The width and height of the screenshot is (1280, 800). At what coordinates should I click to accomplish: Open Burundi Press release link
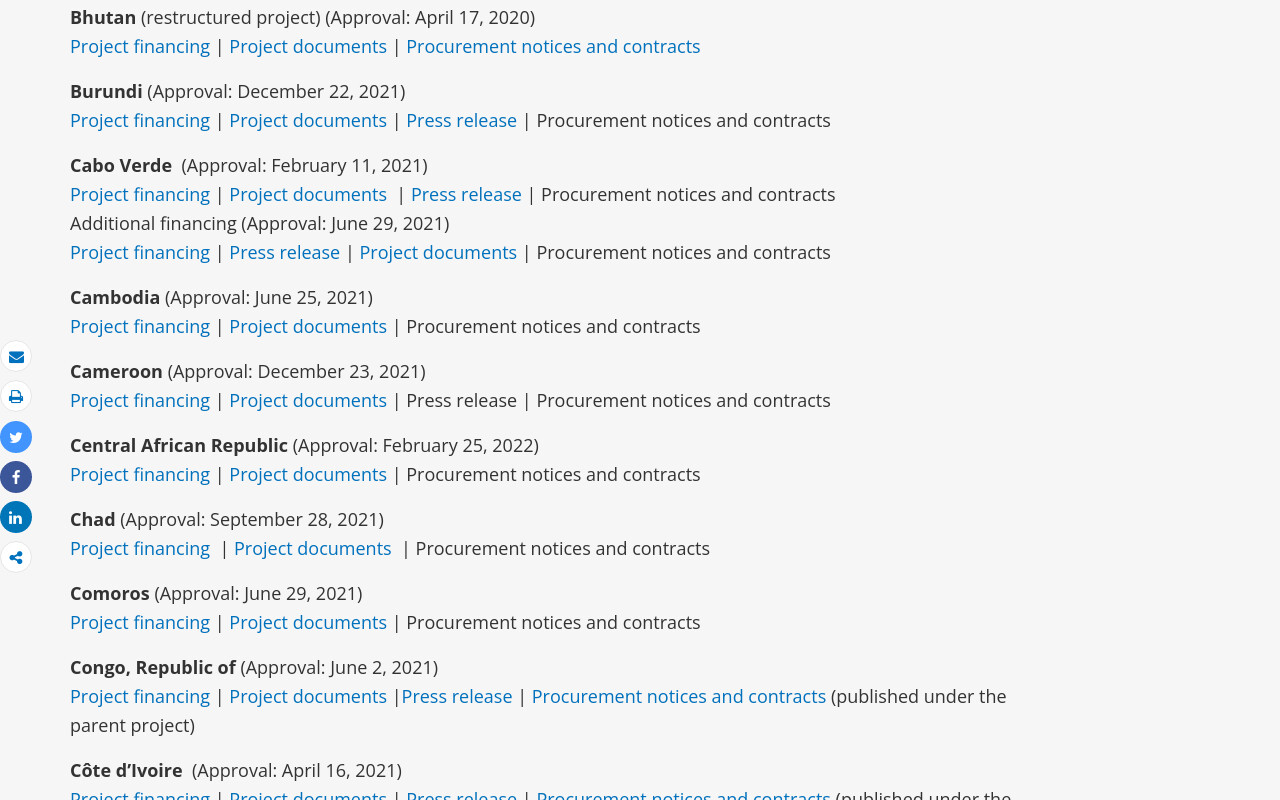point(461,121)
